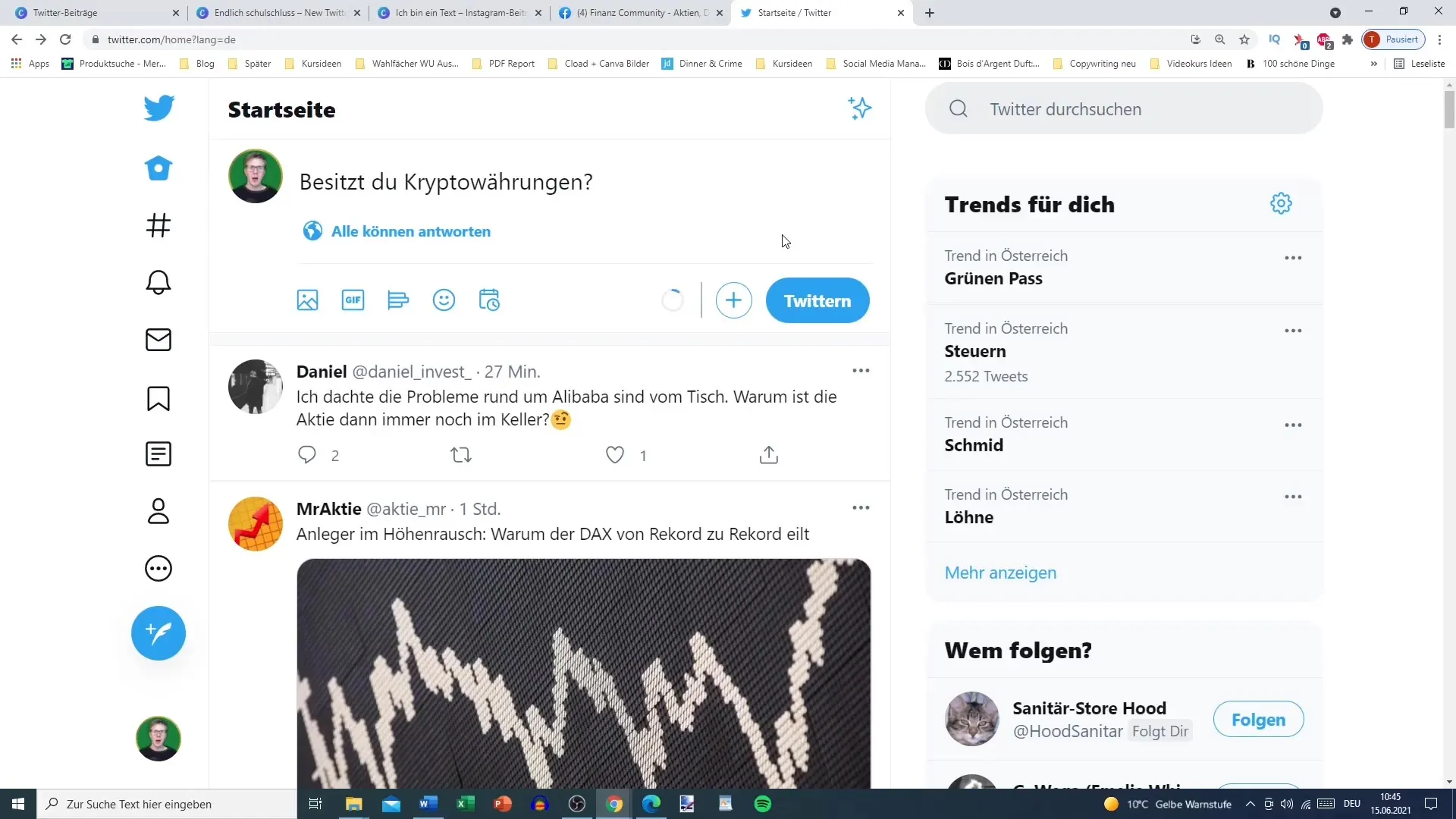Add an image to the tweet
This screenshot has width=1456, height=819.
308,300
